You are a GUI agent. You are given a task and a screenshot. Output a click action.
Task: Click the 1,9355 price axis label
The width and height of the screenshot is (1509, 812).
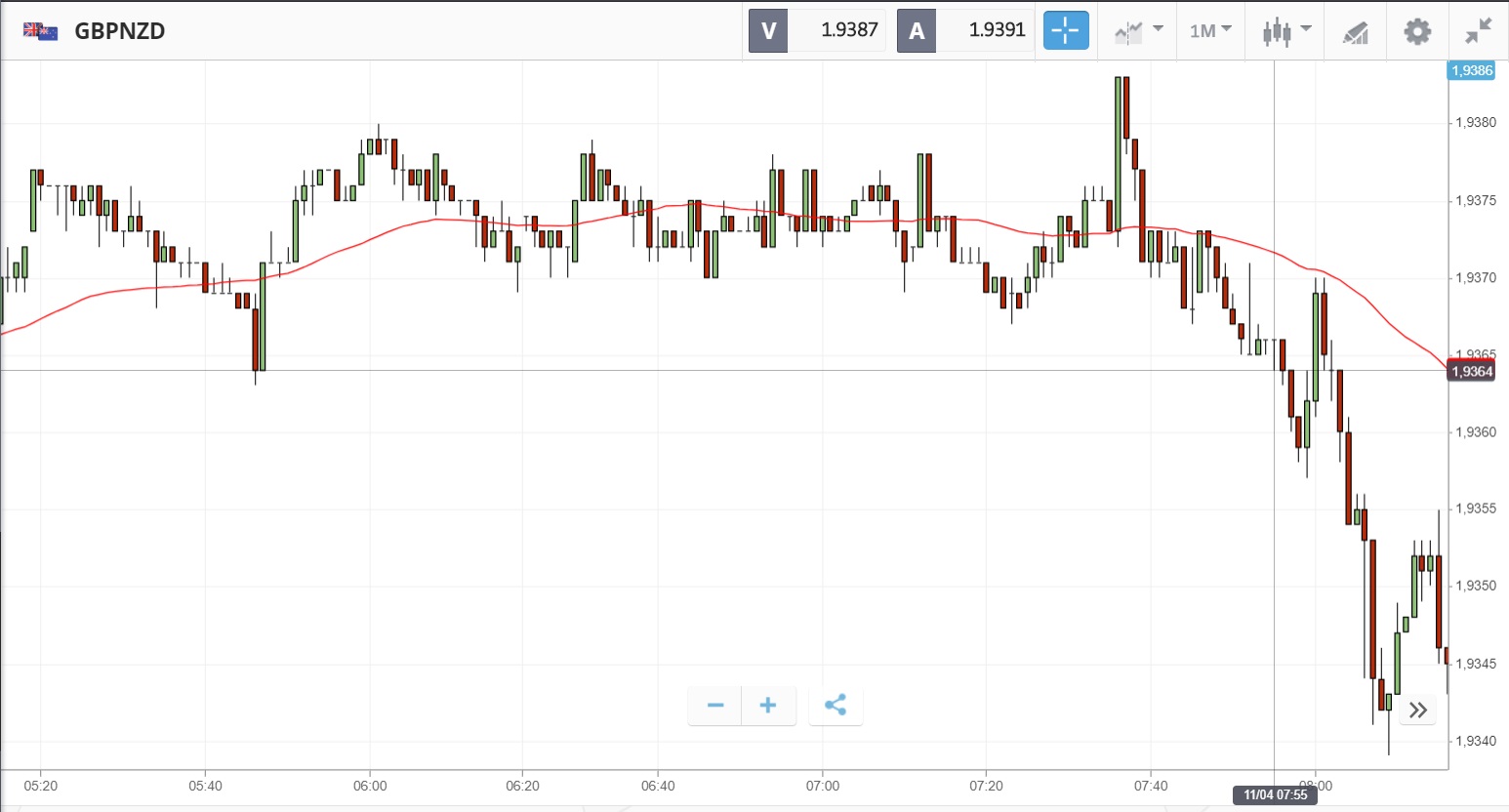click(x=1475, y=508)
